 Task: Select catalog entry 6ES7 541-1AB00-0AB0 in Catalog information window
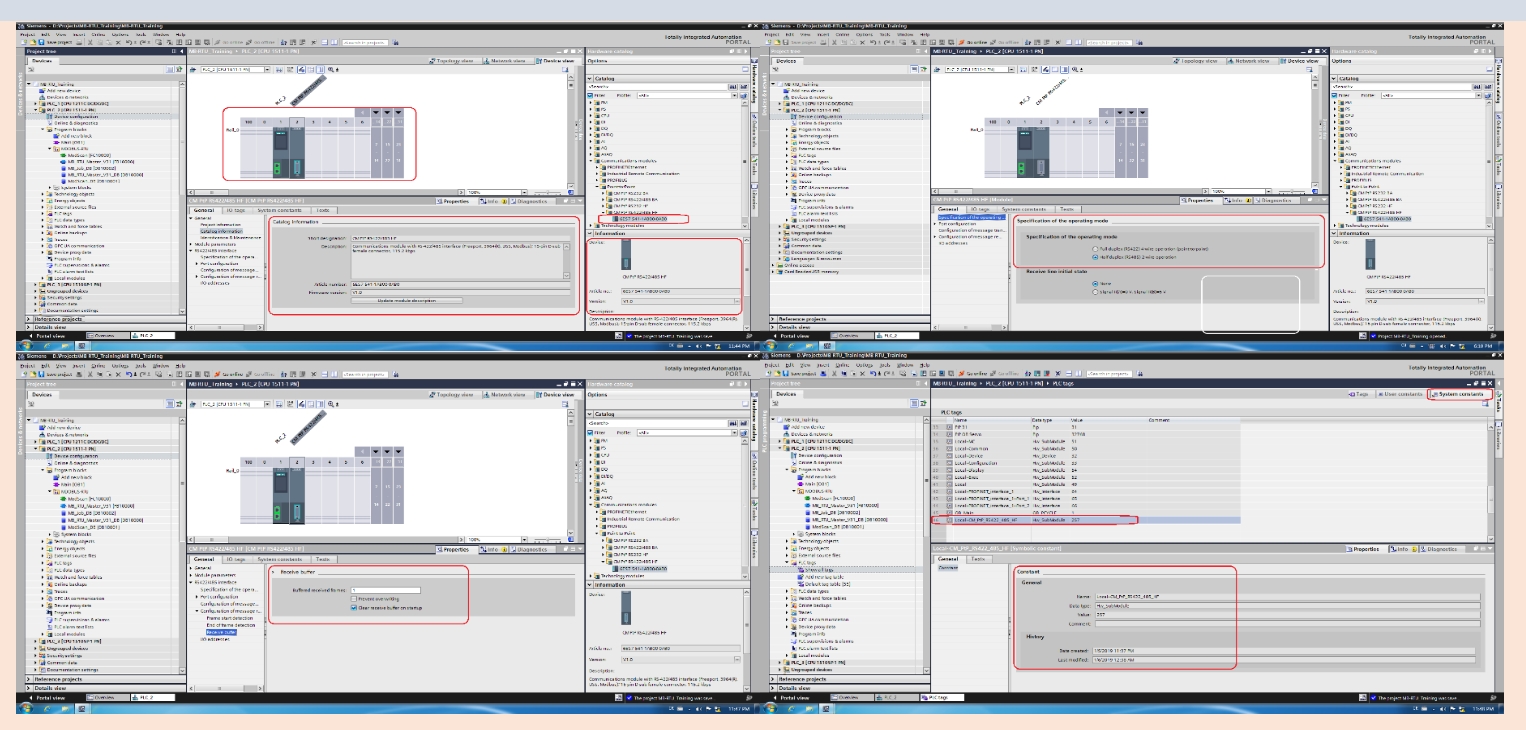coord(645,218)
